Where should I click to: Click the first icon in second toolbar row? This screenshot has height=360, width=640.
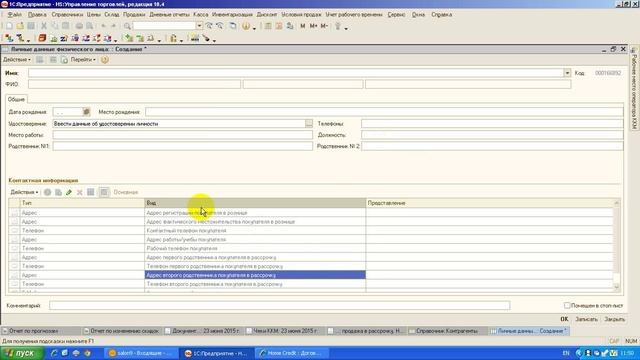click(9, 38)
